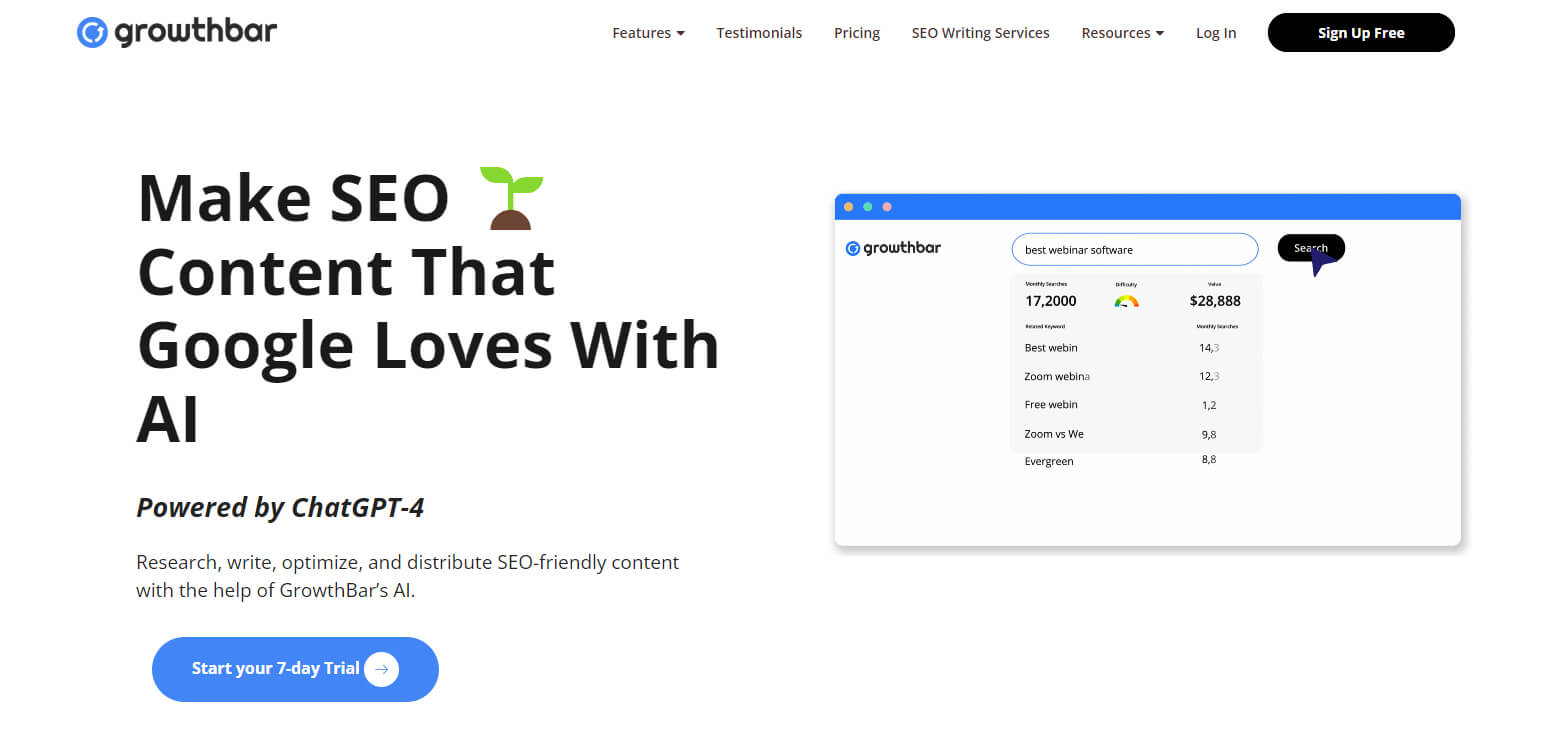Open the Features dropdown menu

point(648,33)
